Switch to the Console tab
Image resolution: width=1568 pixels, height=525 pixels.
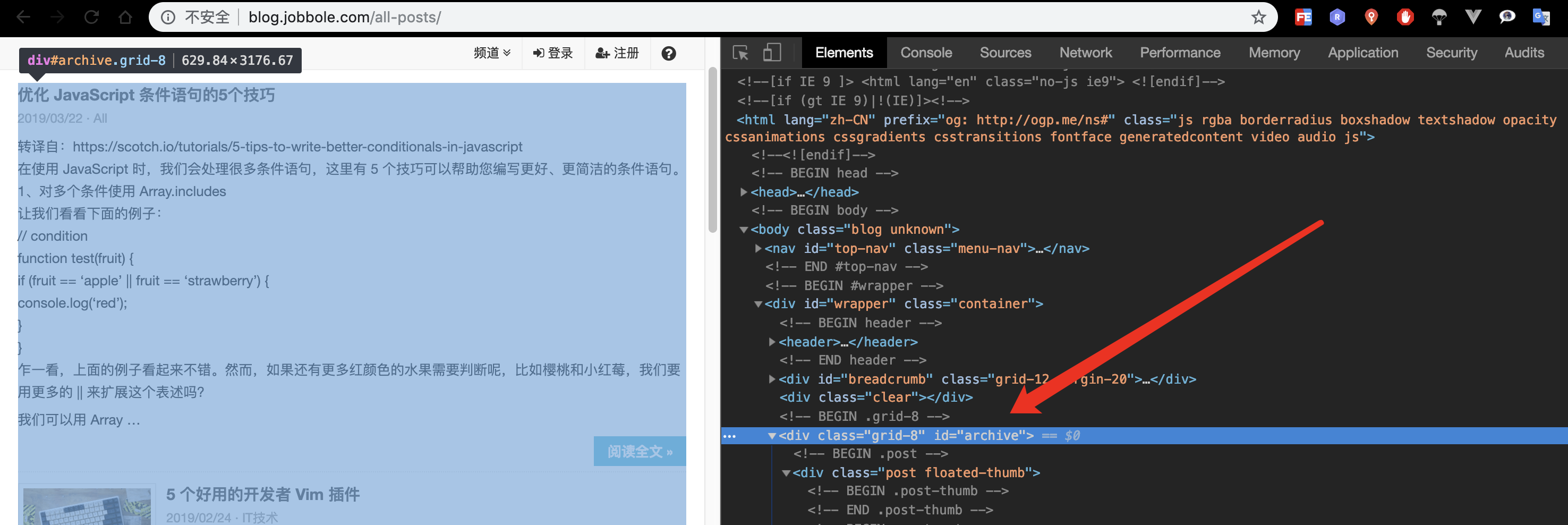[926, 53]
